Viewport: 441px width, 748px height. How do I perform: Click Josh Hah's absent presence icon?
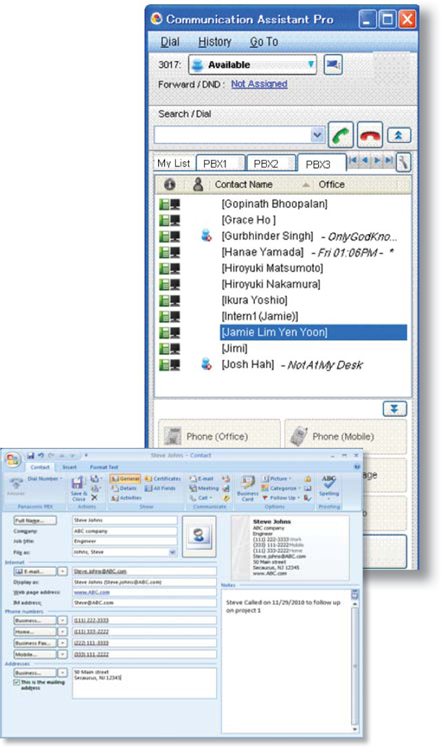206,365
